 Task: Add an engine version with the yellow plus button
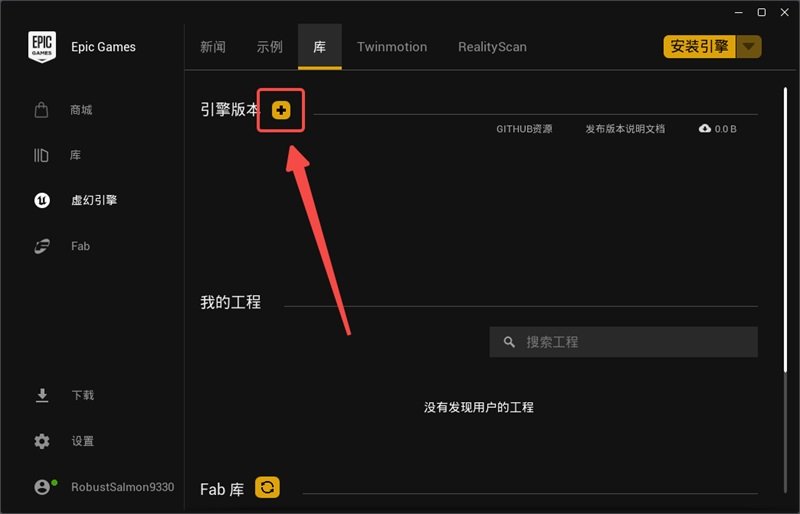pos(281,110)
